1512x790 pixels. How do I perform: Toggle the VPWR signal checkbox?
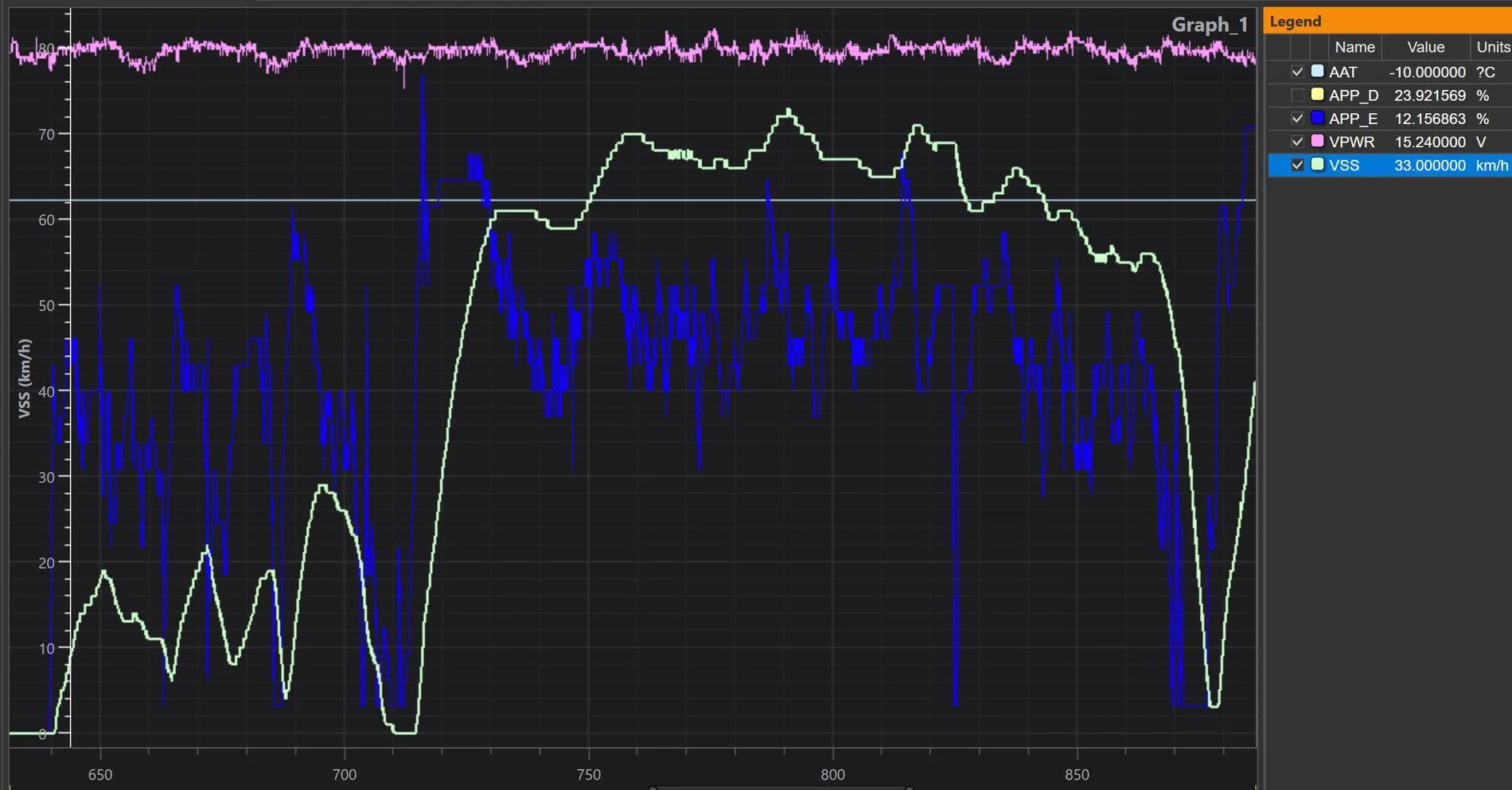pos(1297,142)
